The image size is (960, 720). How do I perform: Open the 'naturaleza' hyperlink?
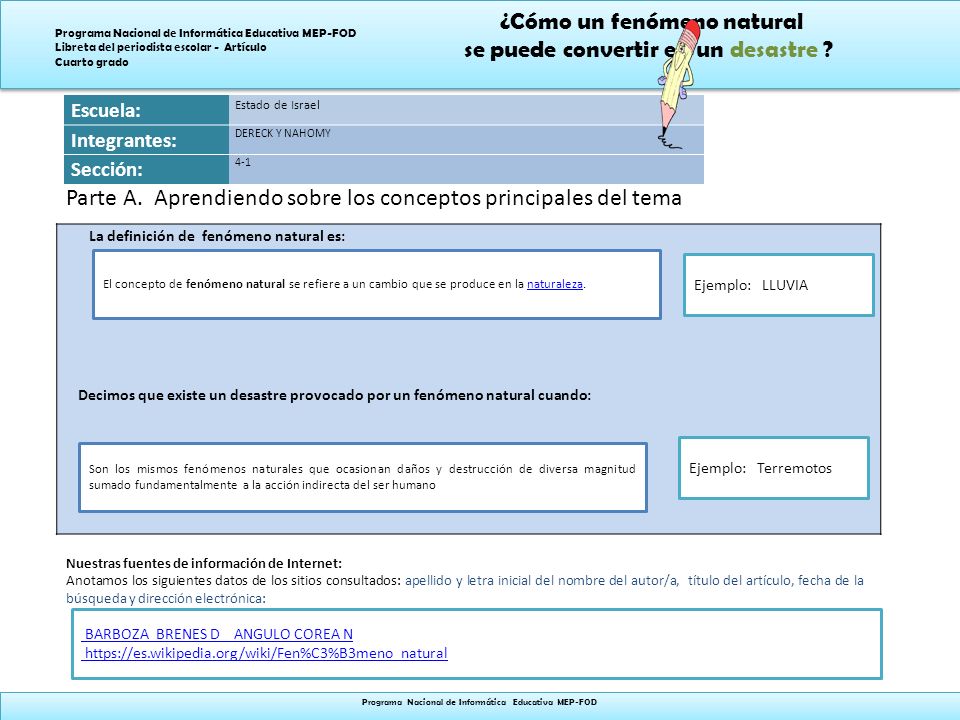[x=555, y=284]
